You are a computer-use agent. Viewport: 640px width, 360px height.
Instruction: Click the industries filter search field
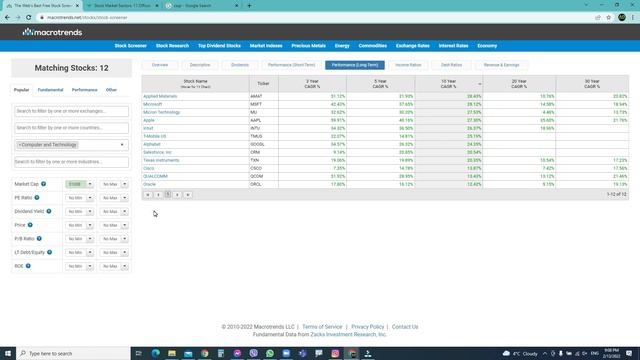(71, 162)
